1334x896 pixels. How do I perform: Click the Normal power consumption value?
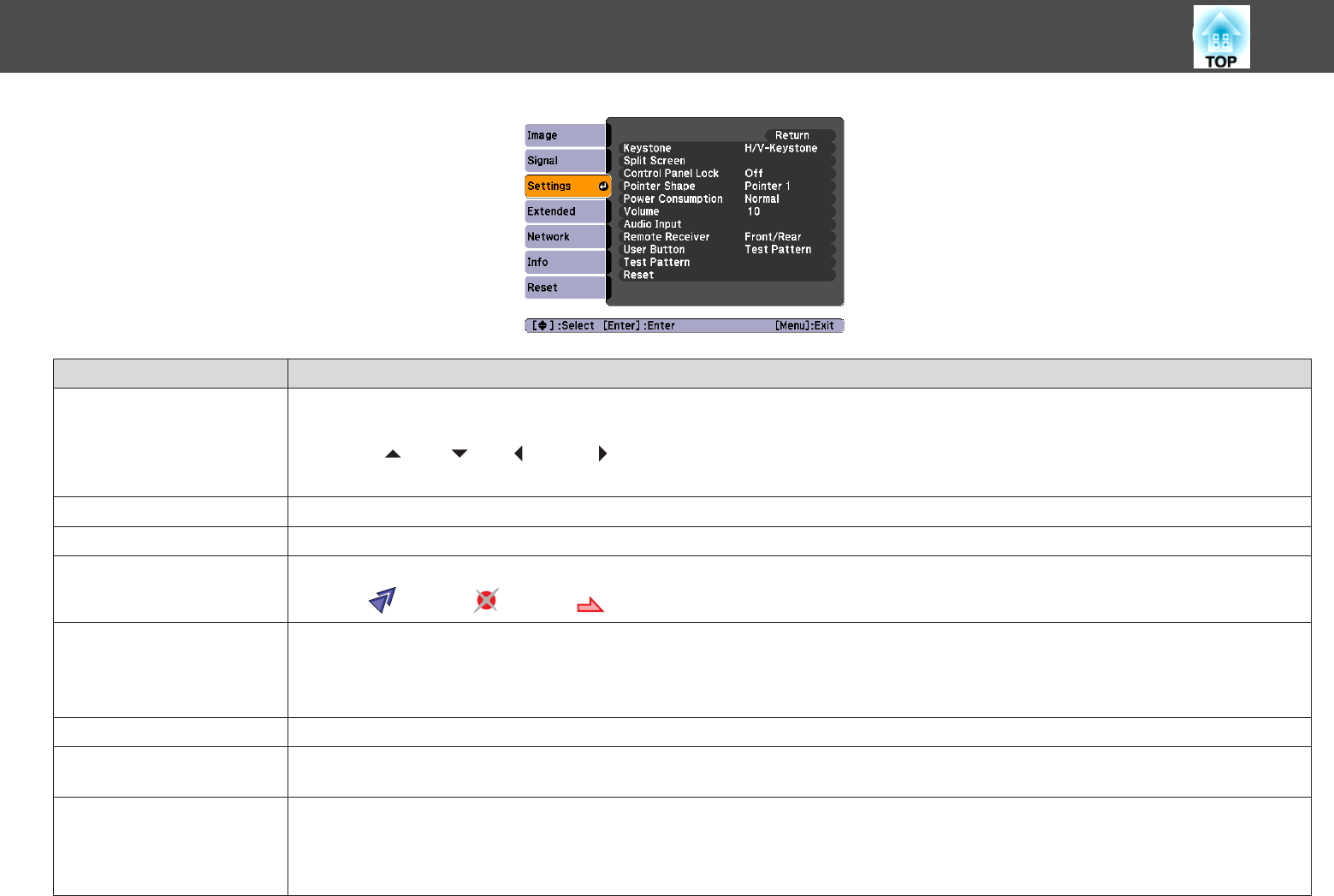pyautogui.click(x=762, y=199)
